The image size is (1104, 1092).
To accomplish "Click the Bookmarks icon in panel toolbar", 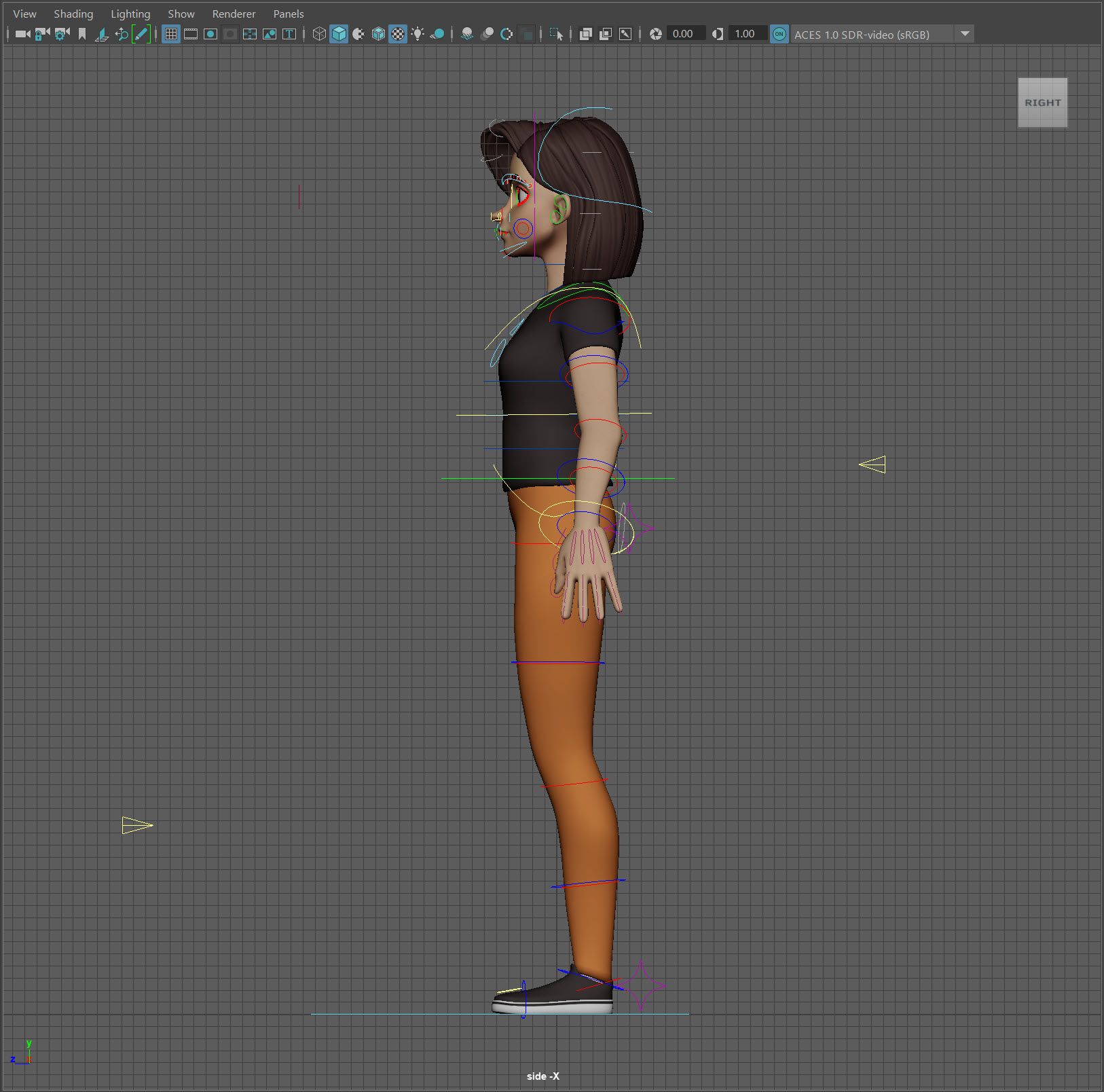I will 82,34.
